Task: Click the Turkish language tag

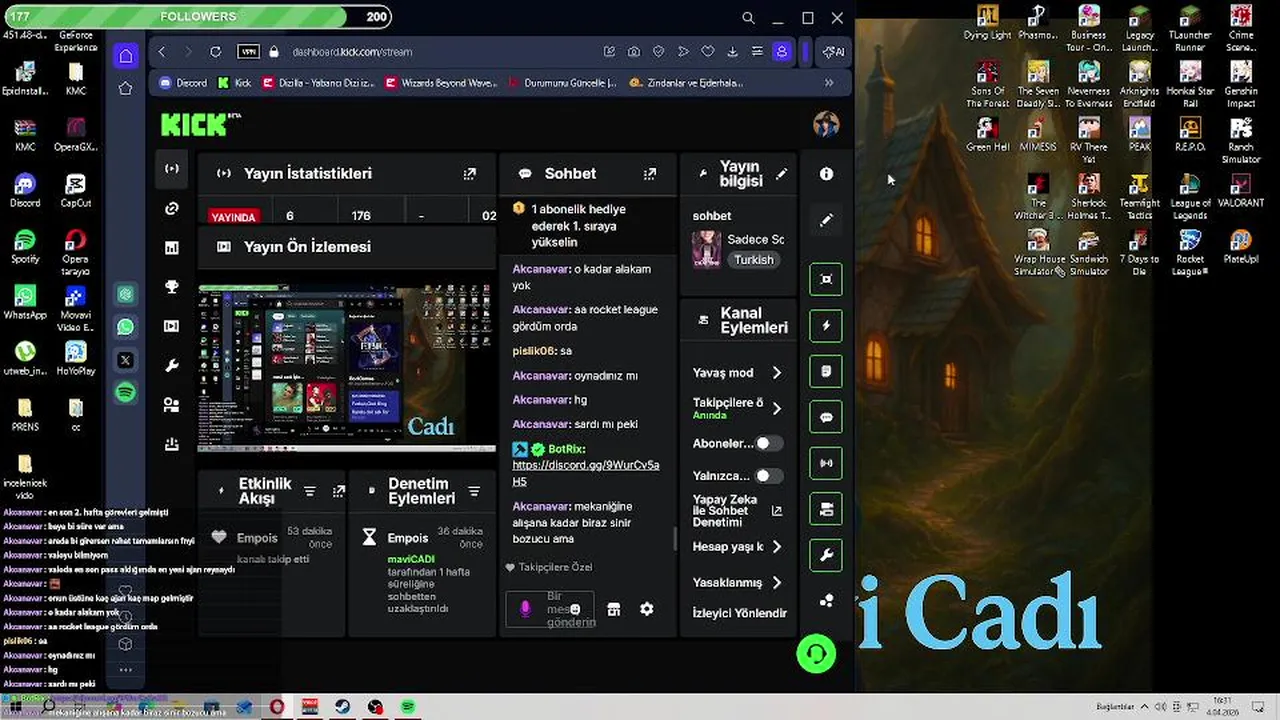Action: point(754,260)
